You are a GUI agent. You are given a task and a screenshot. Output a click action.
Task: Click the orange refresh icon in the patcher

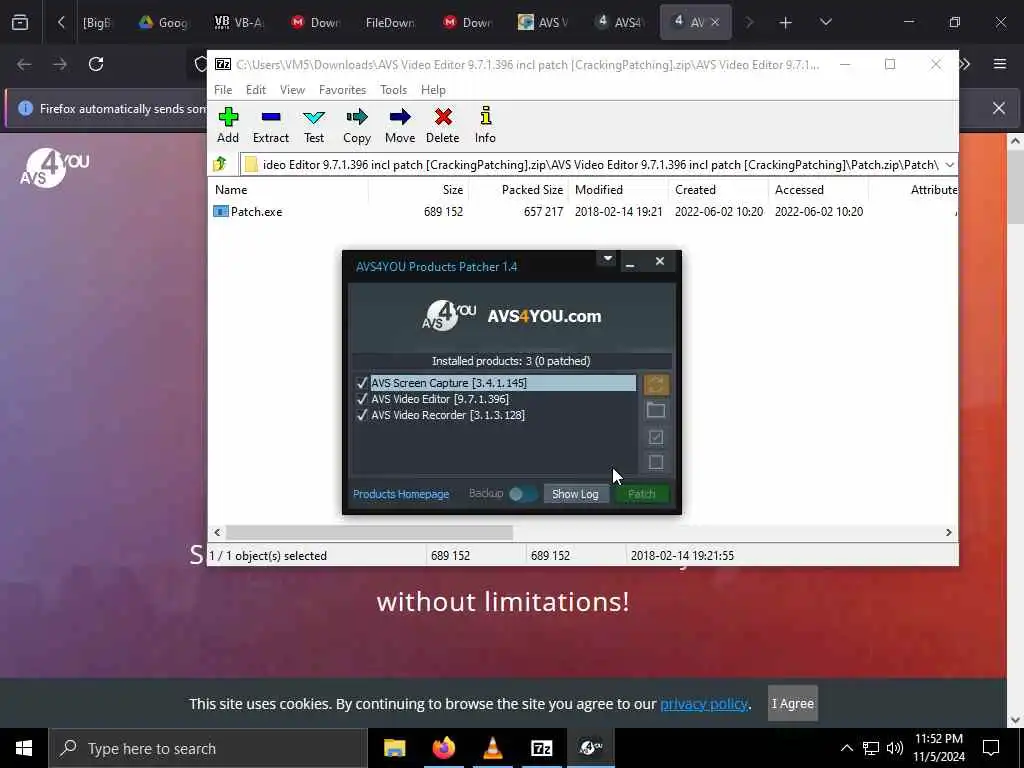[656, 385]
